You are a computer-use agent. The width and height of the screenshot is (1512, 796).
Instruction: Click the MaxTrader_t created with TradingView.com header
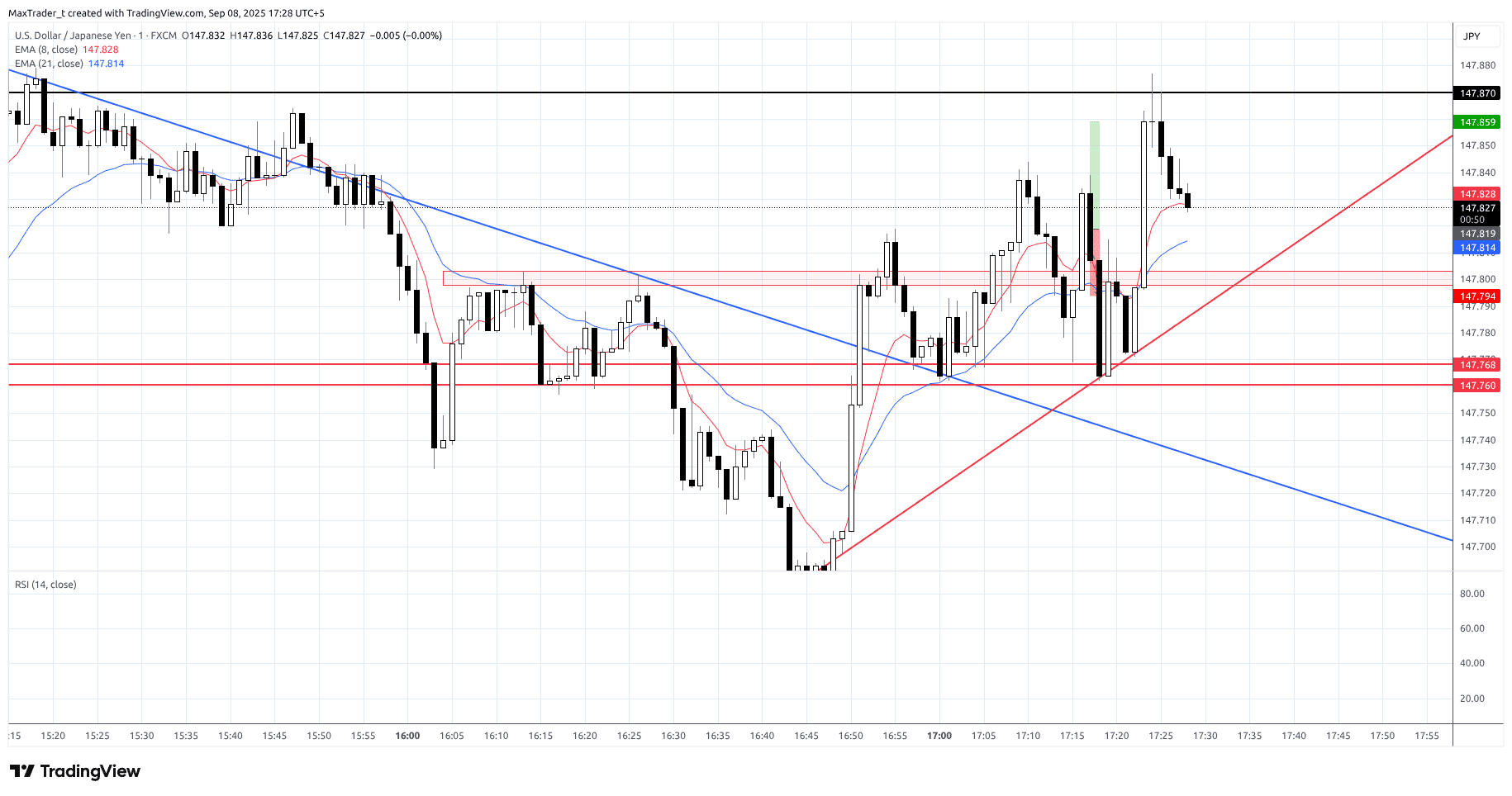click(166, 13)
